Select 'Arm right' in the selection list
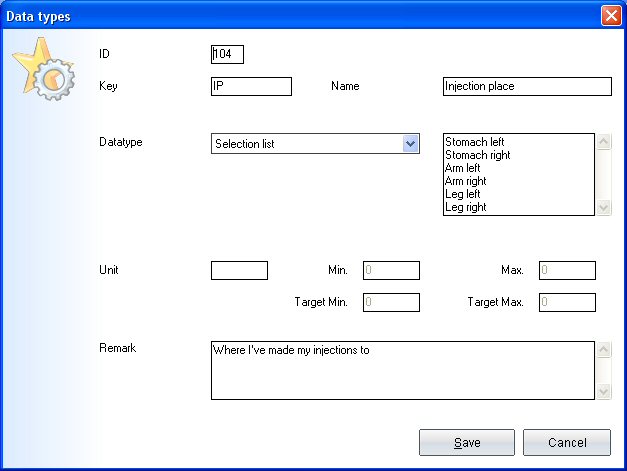This screenshot has height=471, width=627. [x=466, y=182]
